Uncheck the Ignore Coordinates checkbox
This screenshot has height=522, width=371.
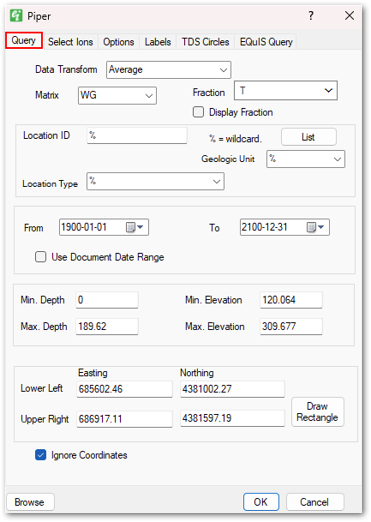[x=41, y=455]
